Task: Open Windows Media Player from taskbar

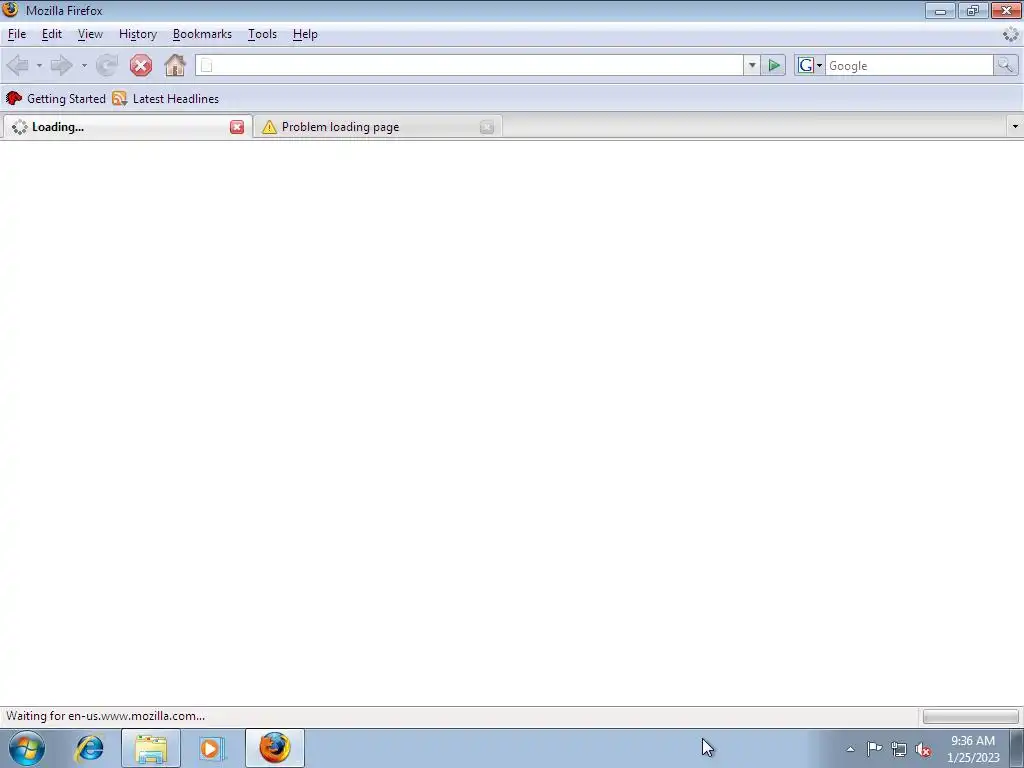Action: 212,748
